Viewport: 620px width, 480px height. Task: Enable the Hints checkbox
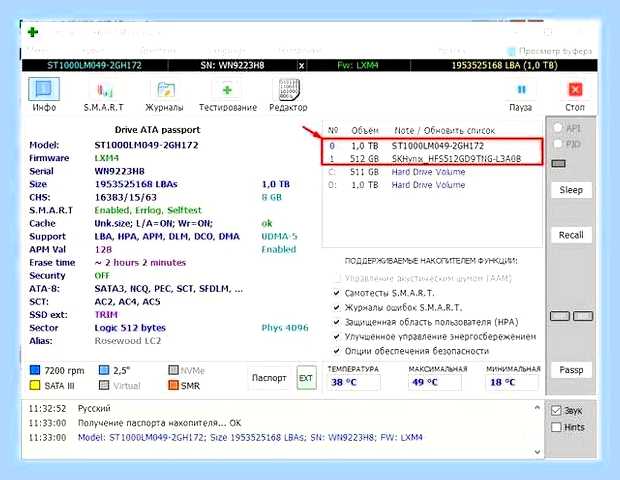click(556, 427)
